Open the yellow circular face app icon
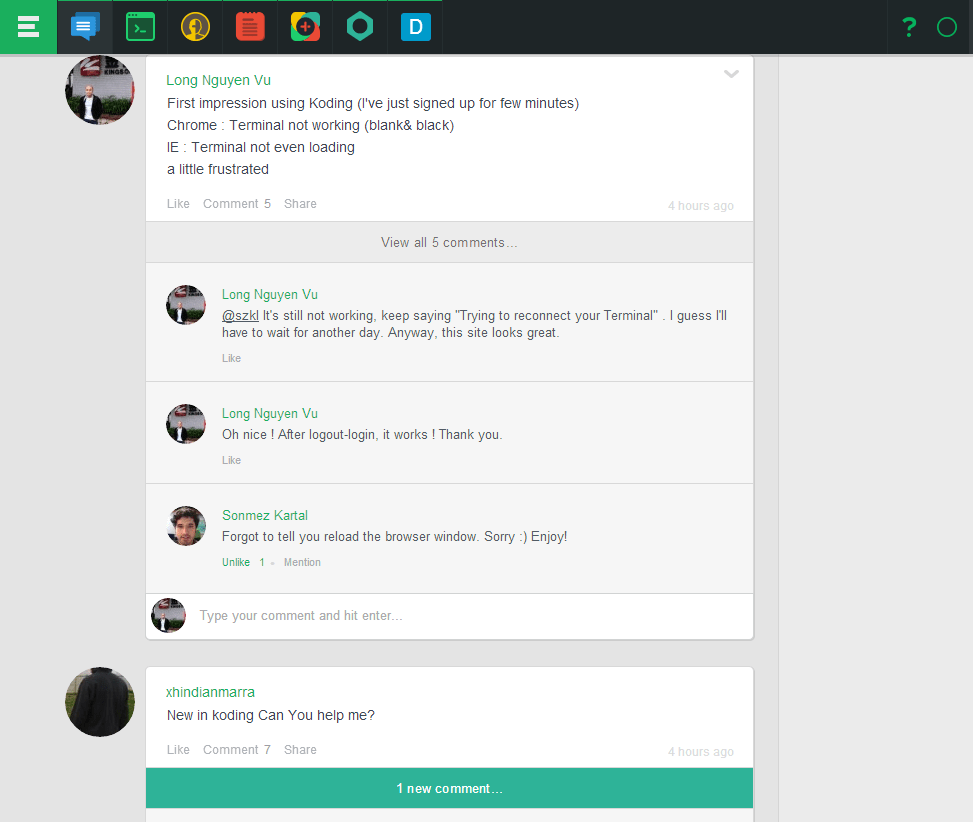This screenshot has height=822, width=973. coord(195,27)
